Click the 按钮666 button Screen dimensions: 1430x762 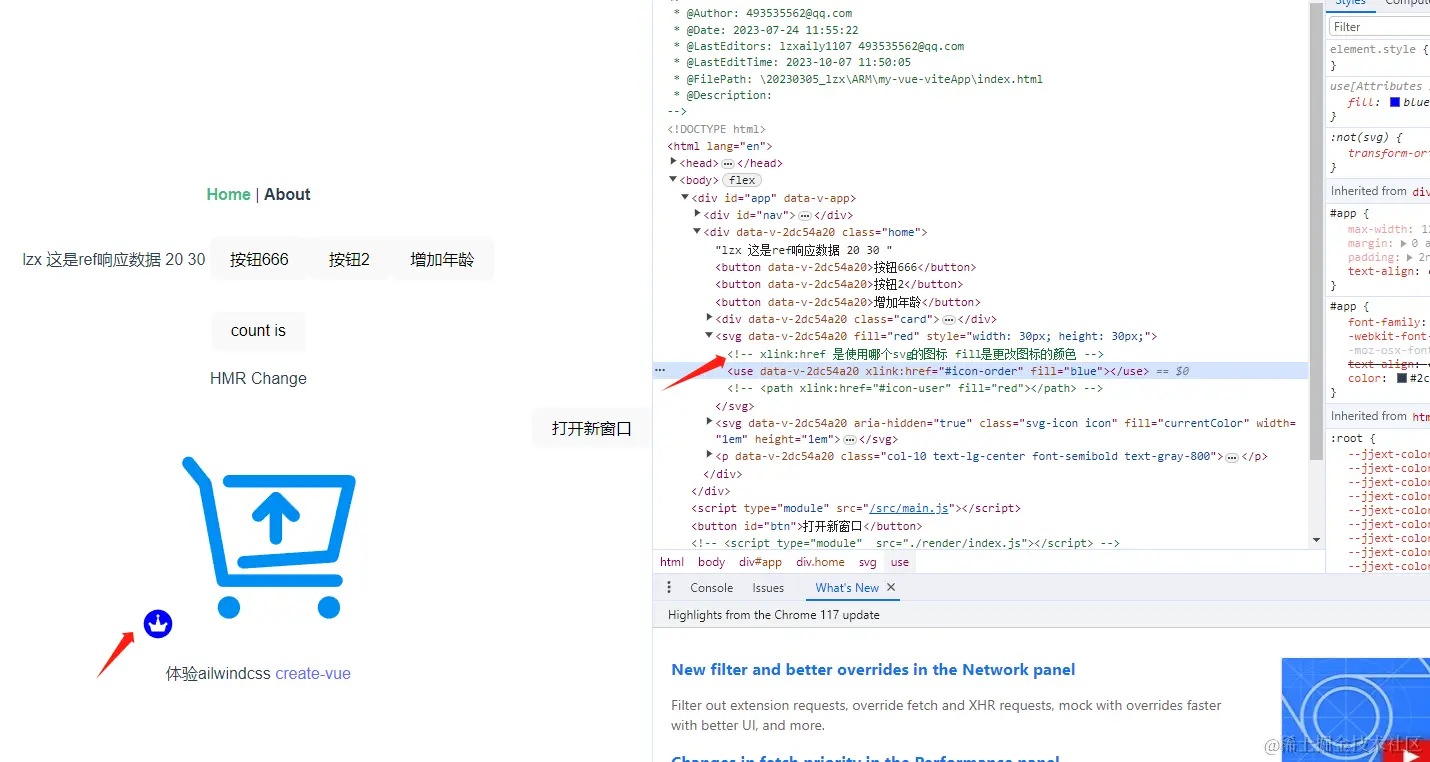coord(259,259)
